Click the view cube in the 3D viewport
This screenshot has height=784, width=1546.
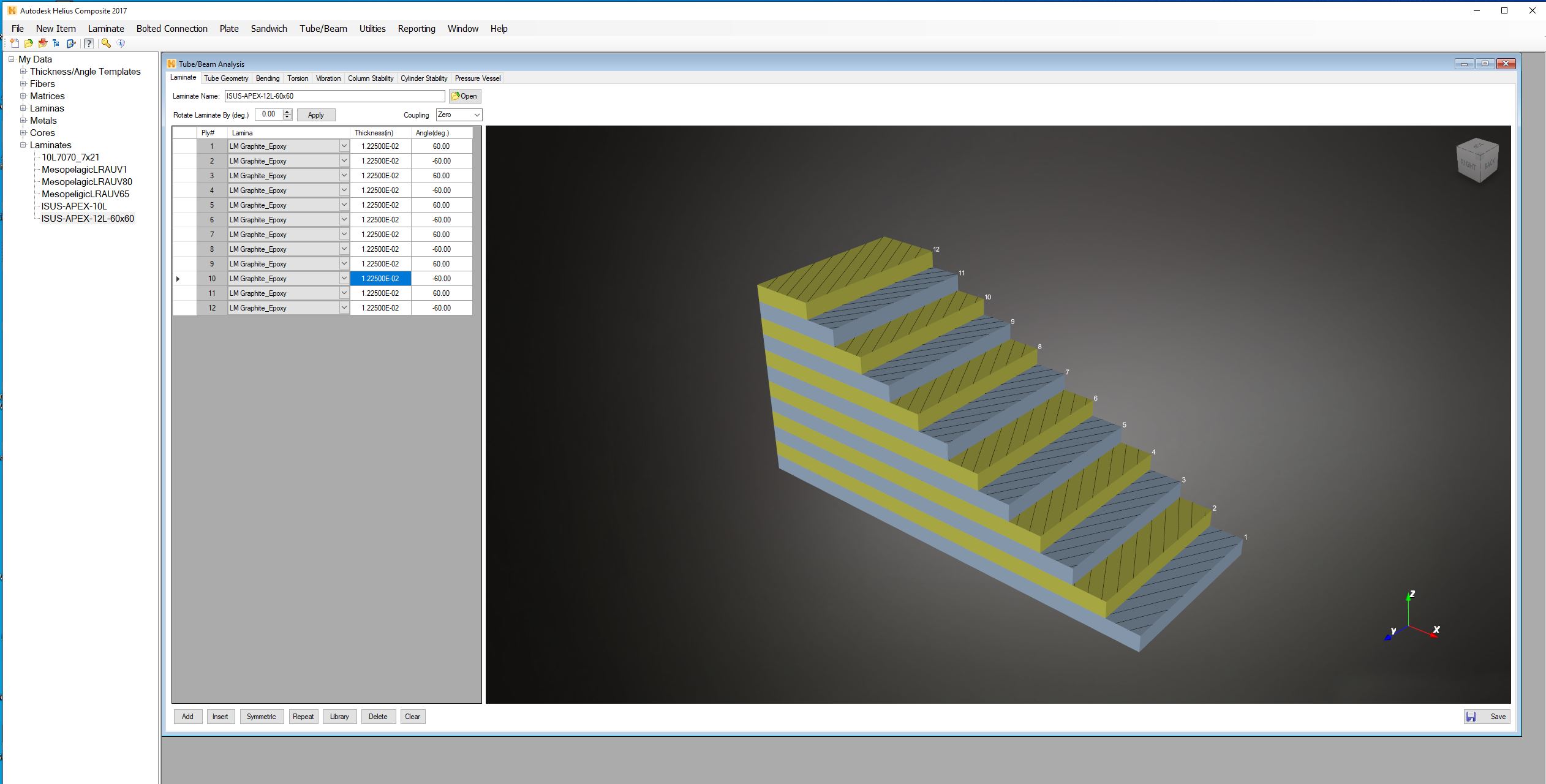tap(1477, 160)
